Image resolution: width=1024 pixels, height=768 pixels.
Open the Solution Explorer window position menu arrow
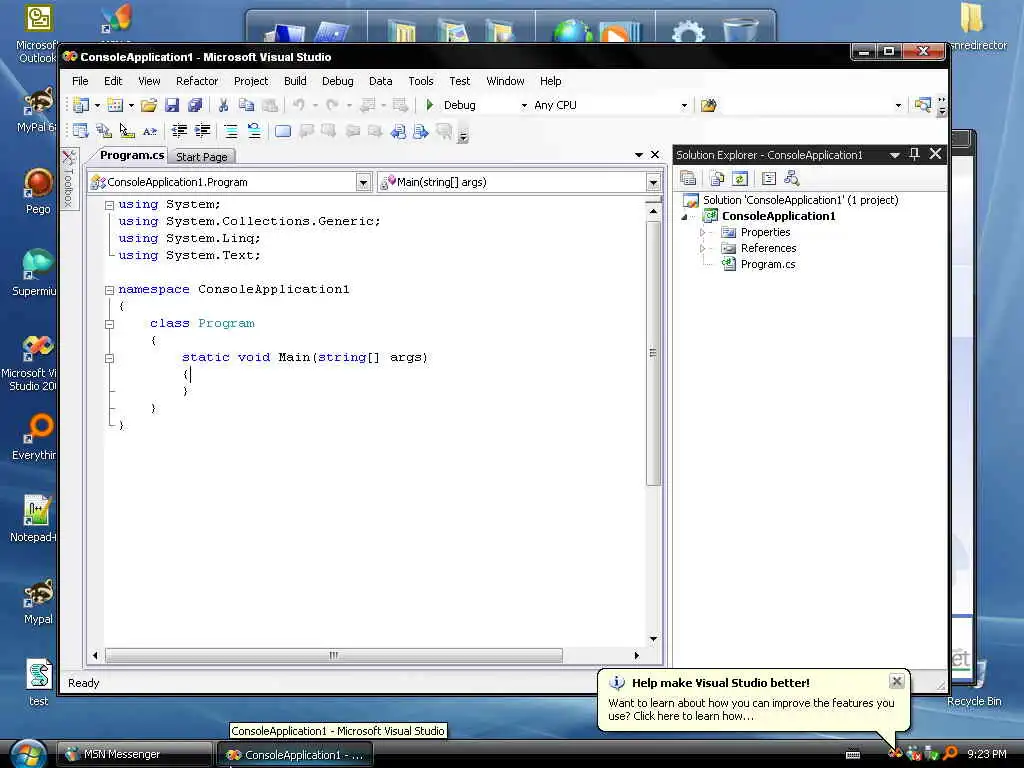(895, 155)
